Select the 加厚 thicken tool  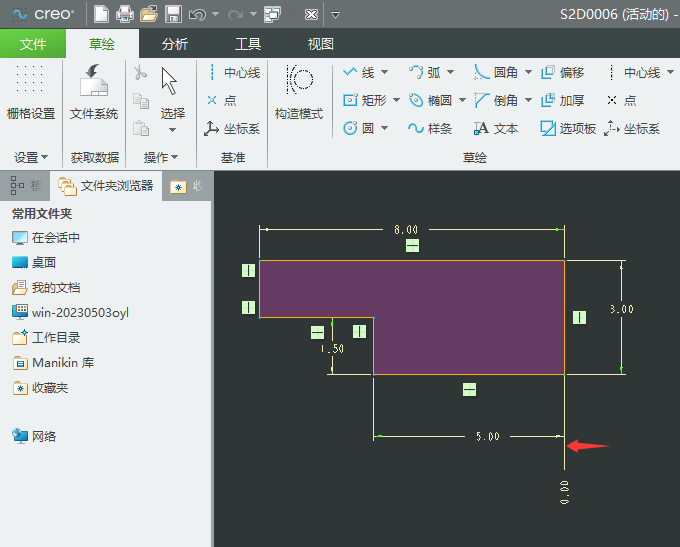point(562,101)
